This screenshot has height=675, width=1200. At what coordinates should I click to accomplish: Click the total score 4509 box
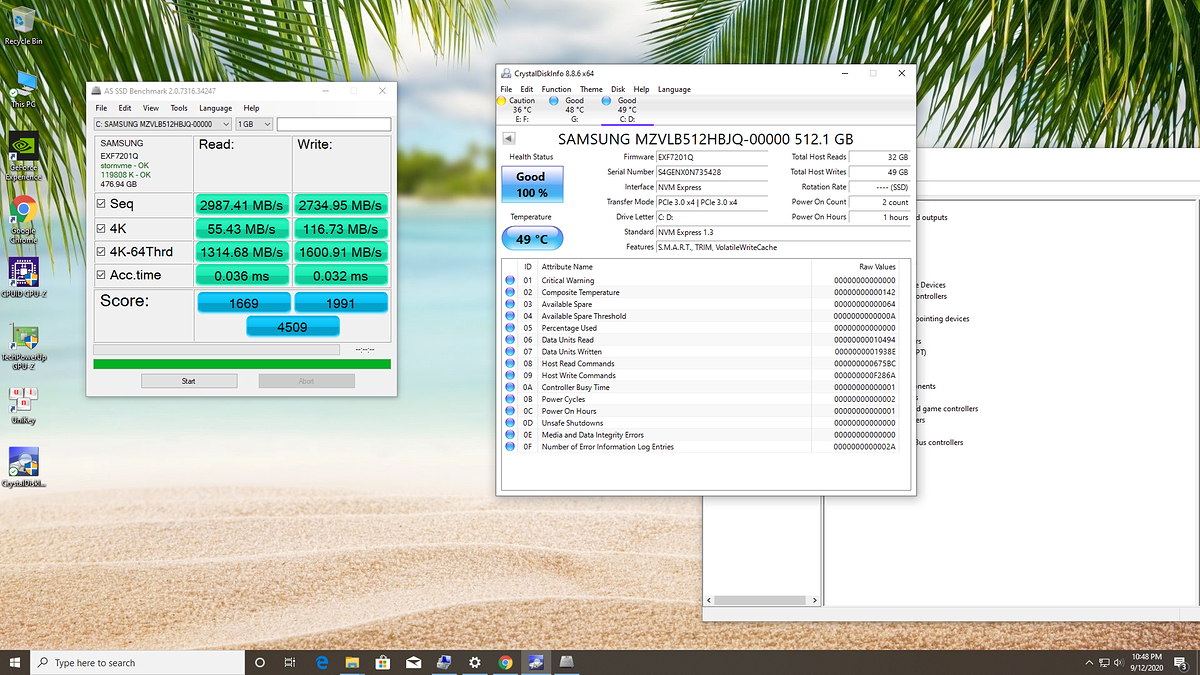click(293, 326)
